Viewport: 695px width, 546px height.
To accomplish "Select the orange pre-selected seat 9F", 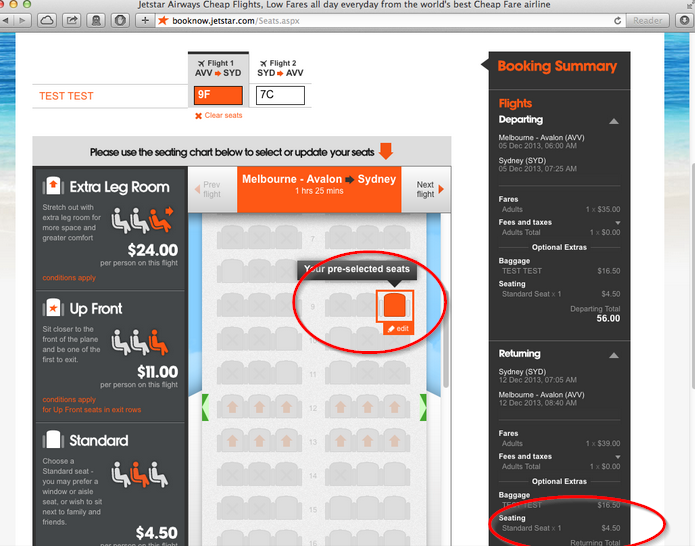I will pos(393,305).
